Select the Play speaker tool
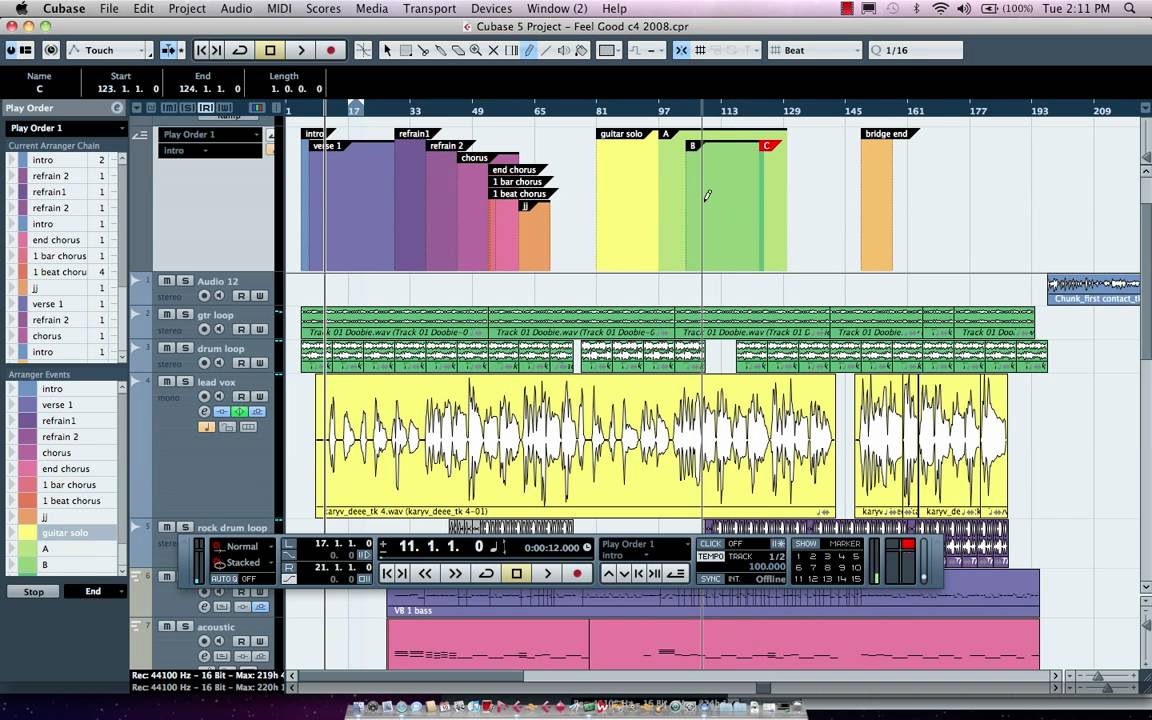The width and height of the screenshot is (1152, 720). [x=564, y=50]
